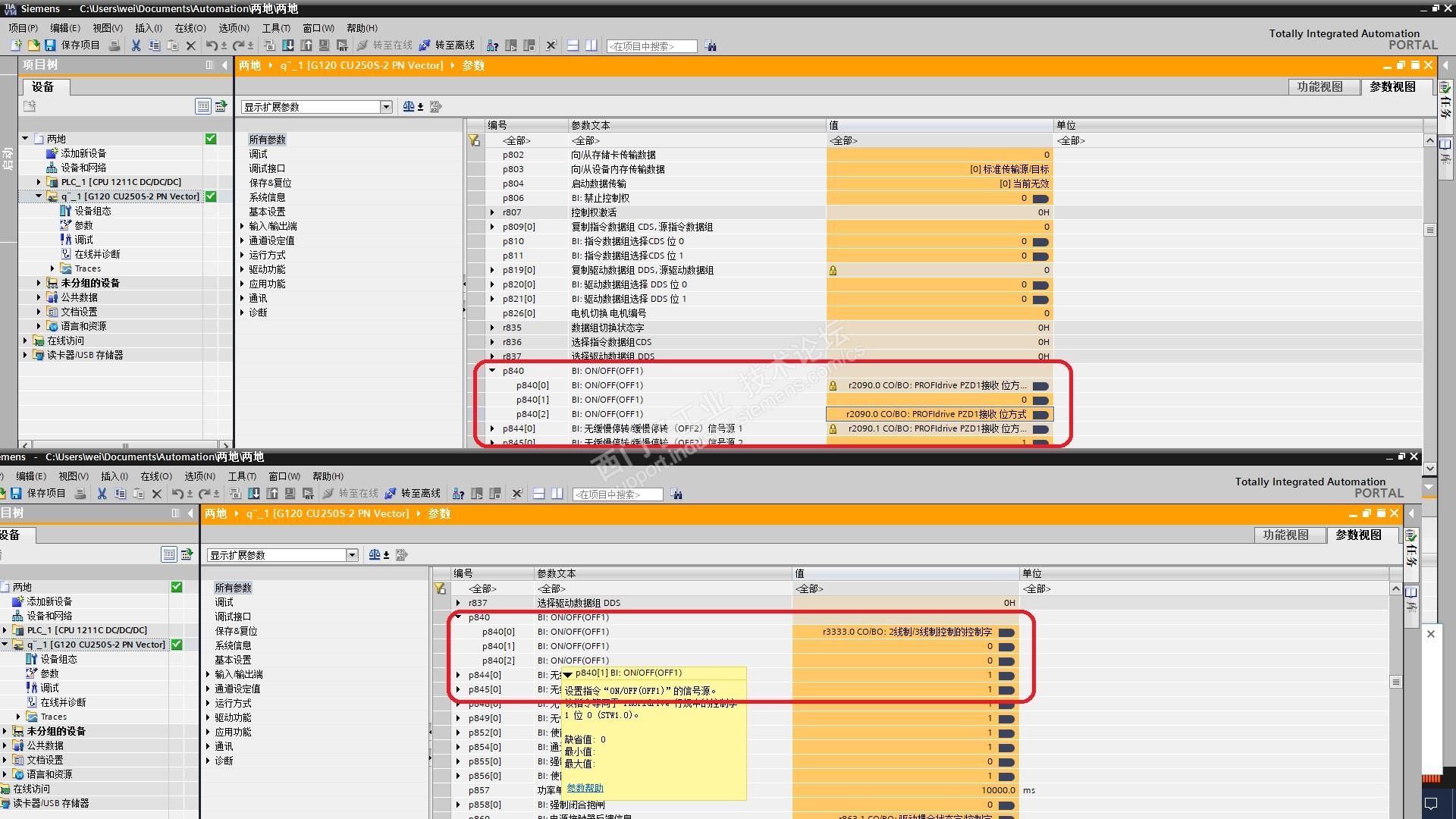Toggle vertical editor split icon in upper toolbar
1456x819 pixels.
(591, 45)
